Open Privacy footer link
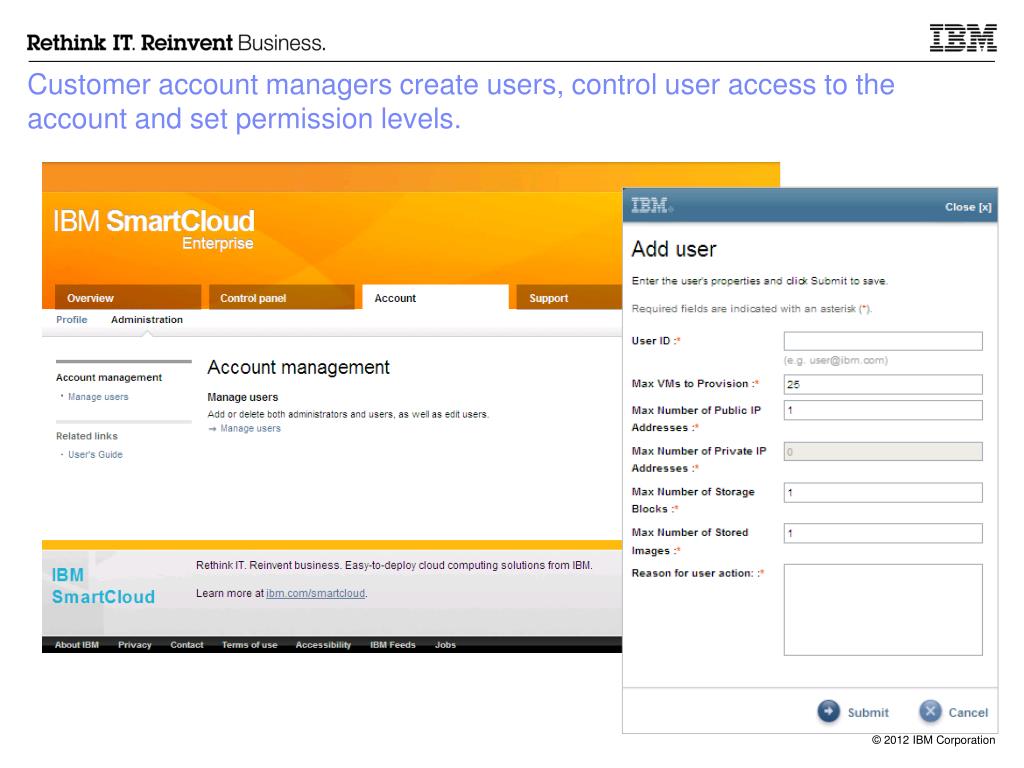 click(x=135, y=645)
